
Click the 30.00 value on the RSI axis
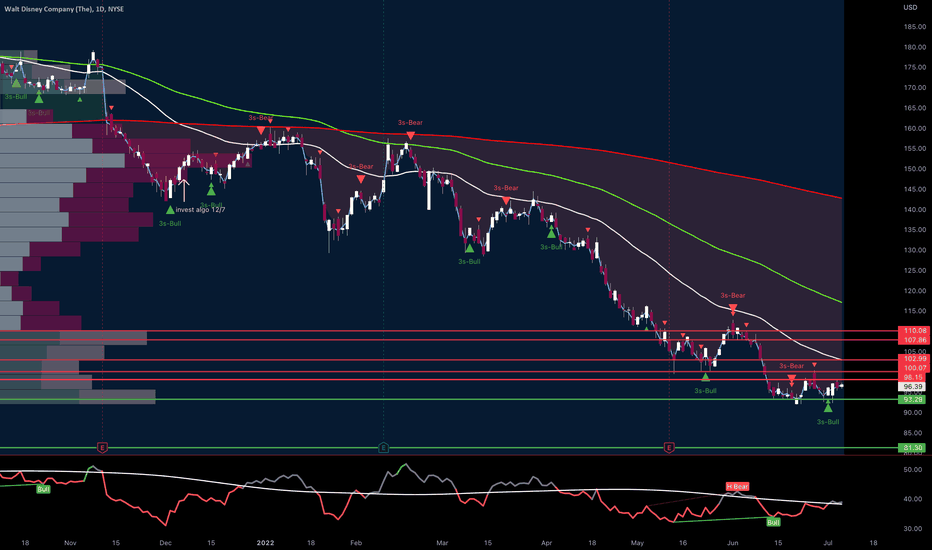(x=912, y=529)
